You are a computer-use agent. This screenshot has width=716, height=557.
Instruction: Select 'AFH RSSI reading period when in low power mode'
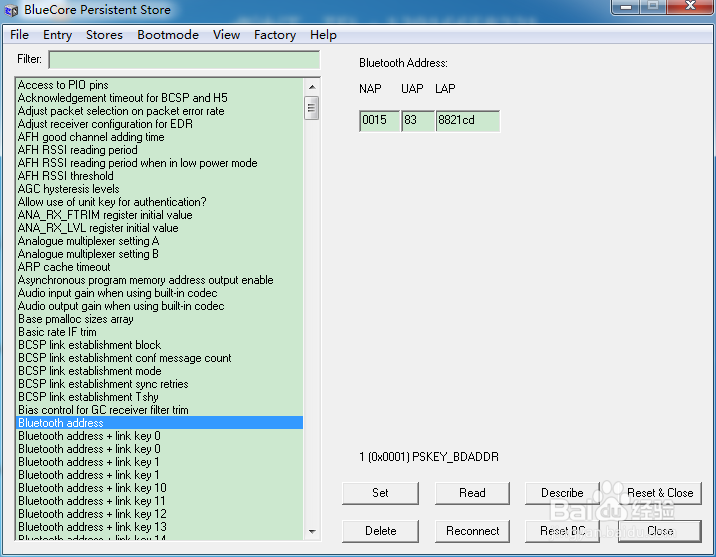[160, 163]
